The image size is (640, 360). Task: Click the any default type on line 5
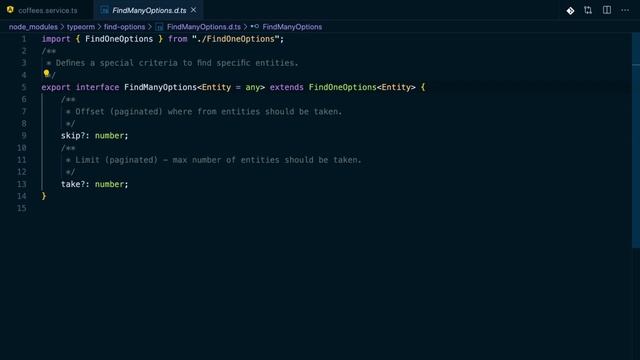[x=253, y=87]
